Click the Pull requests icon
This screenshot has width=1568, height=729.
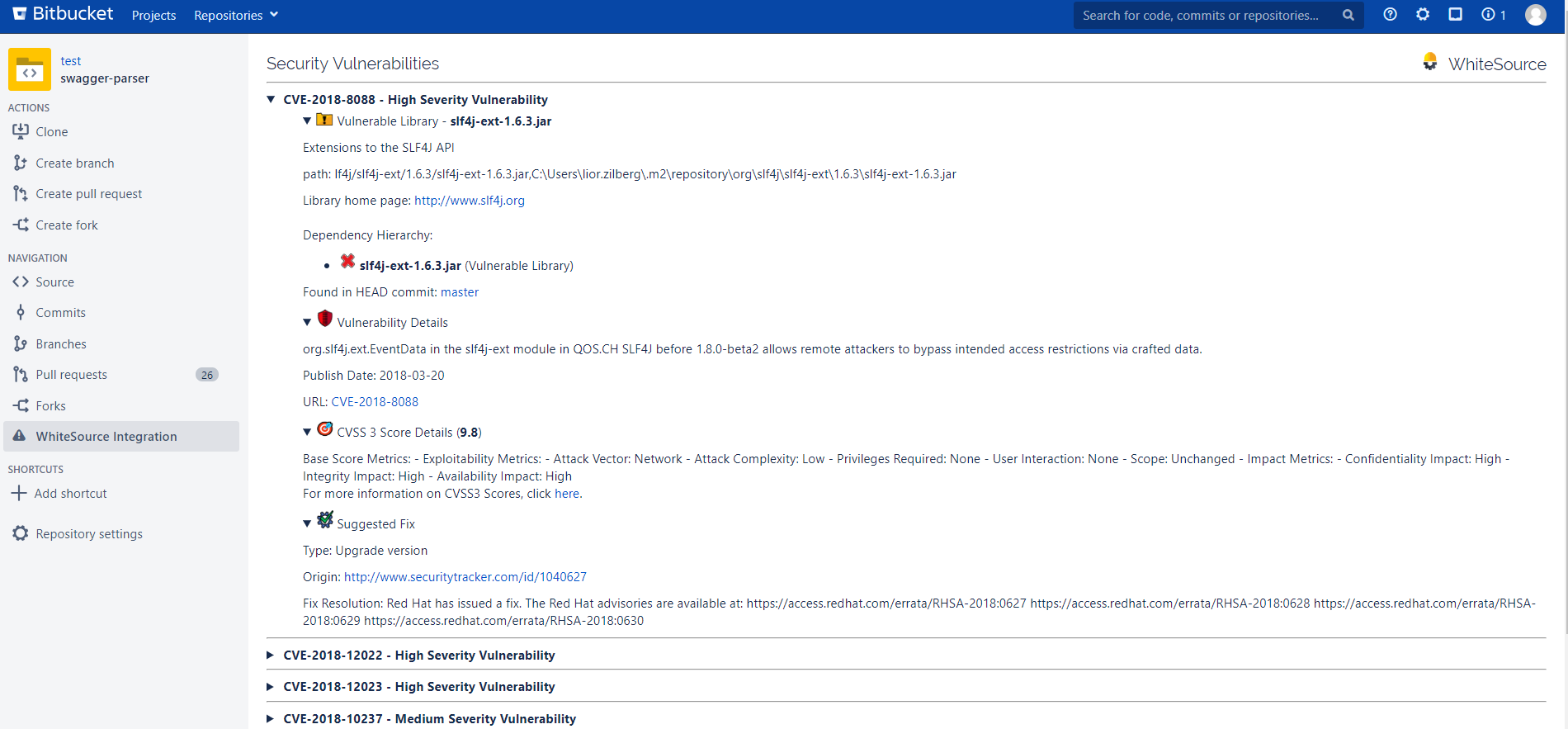tap(21, 374)
